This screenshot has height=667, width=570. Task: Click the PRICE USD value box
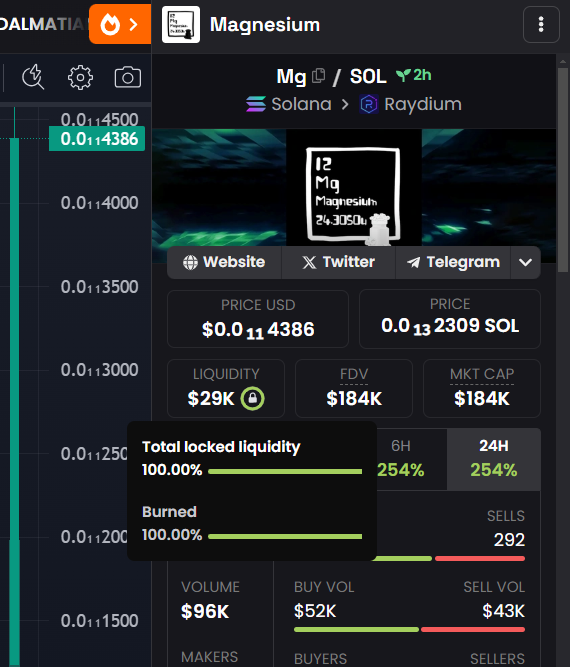(258, 319)
